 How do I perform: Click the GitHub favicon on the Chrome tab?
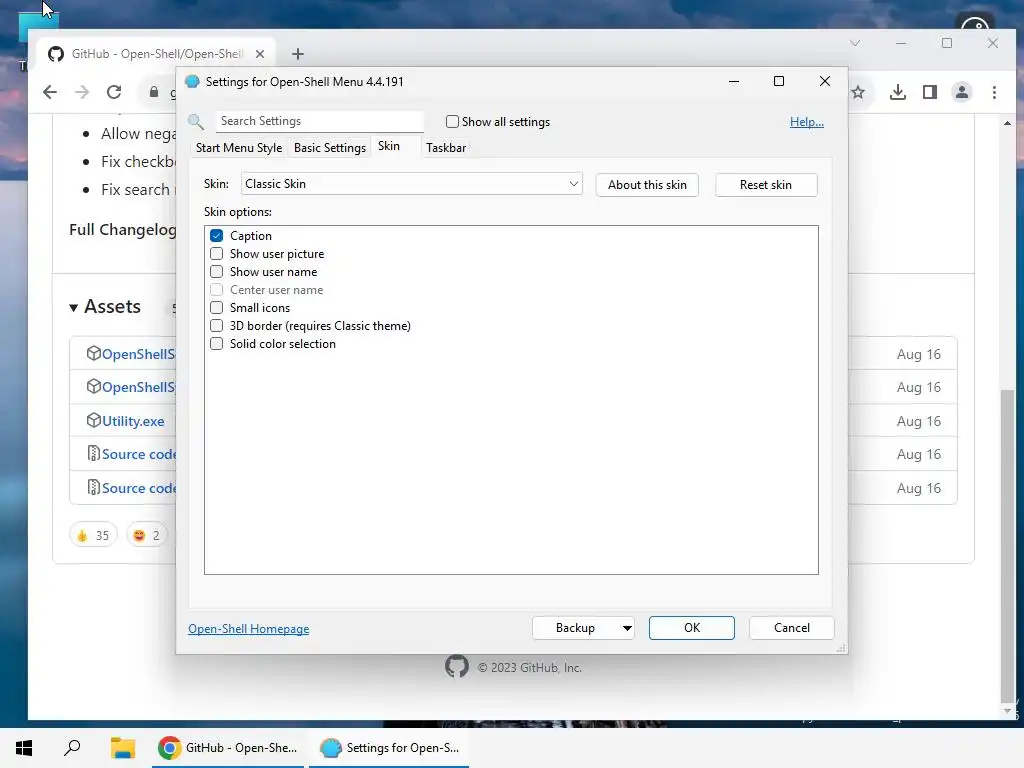tap(56, 54)
